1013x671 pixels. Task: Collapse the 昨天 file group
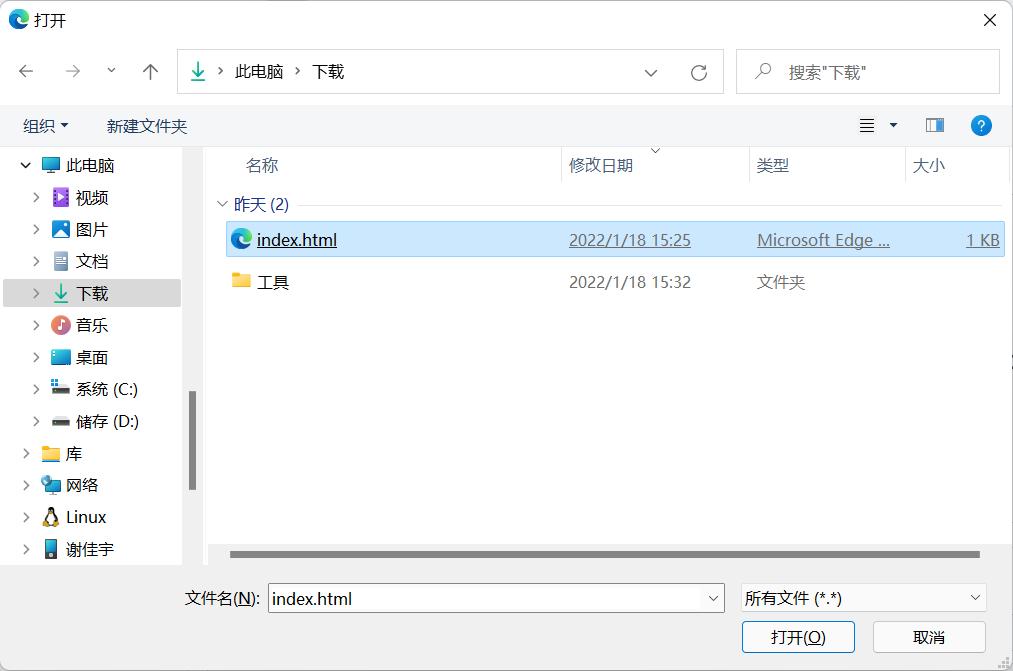tap(222, 204)
